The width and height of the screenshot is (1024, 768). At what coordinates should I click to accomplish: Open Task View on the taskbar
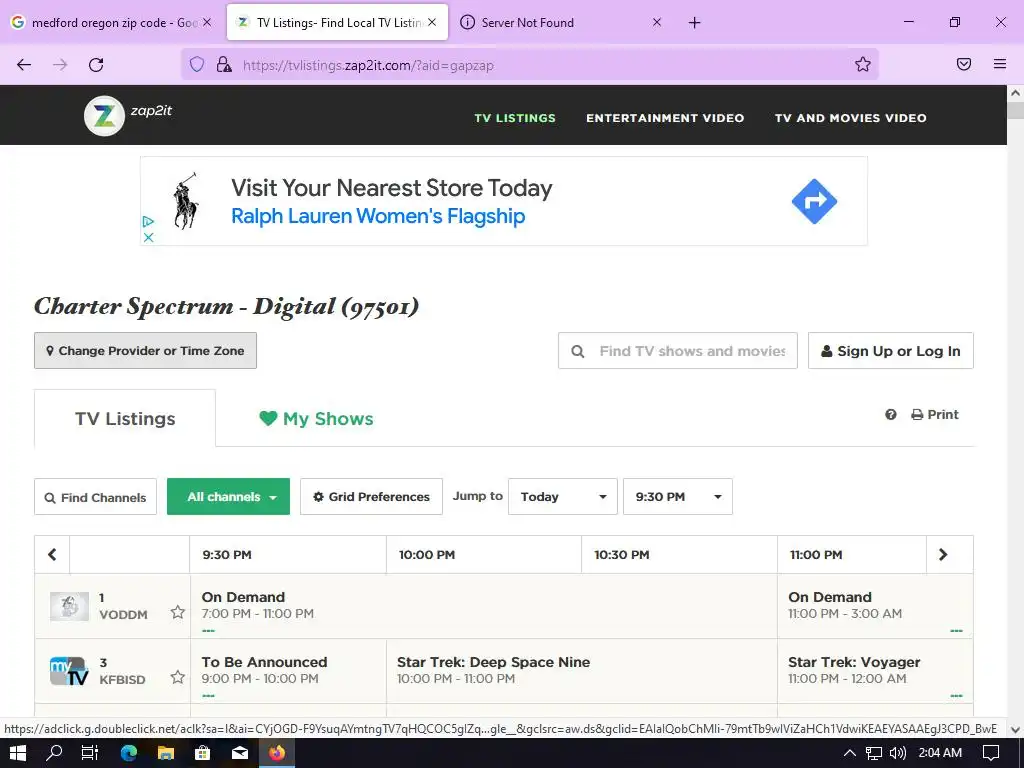[x=90, y=753]
